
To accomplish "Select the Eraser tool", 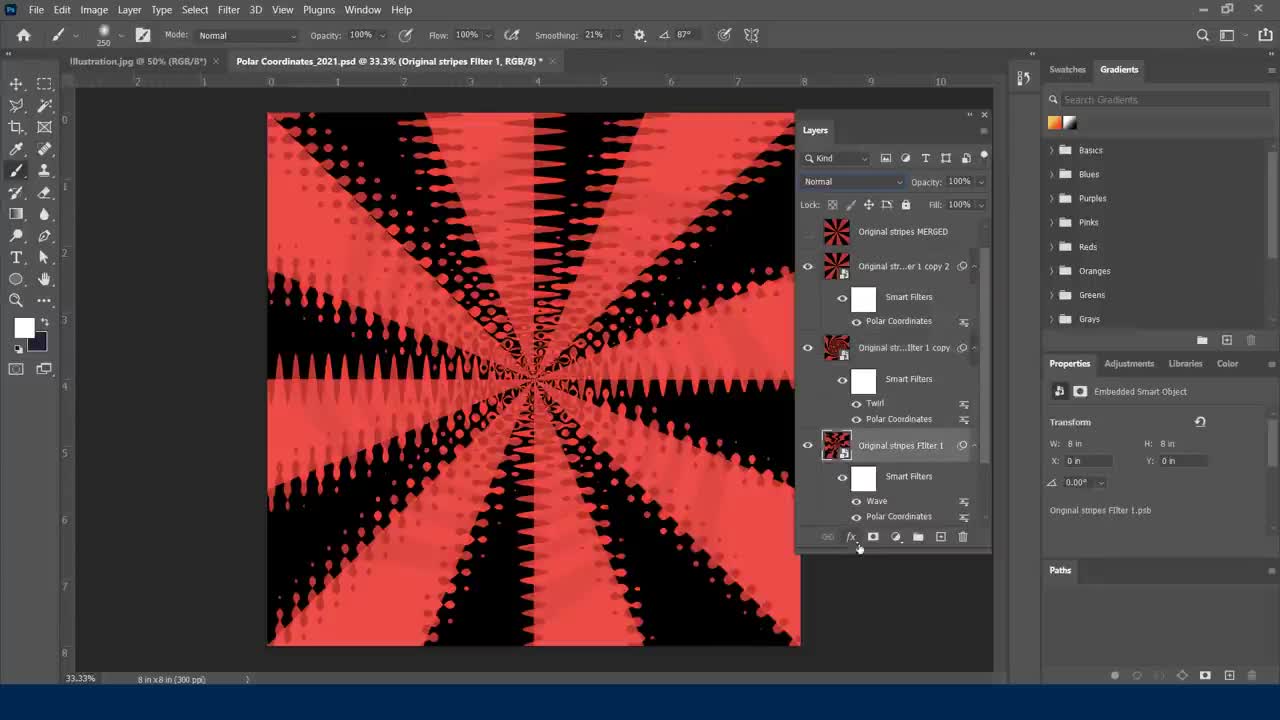I will (44, 193).
